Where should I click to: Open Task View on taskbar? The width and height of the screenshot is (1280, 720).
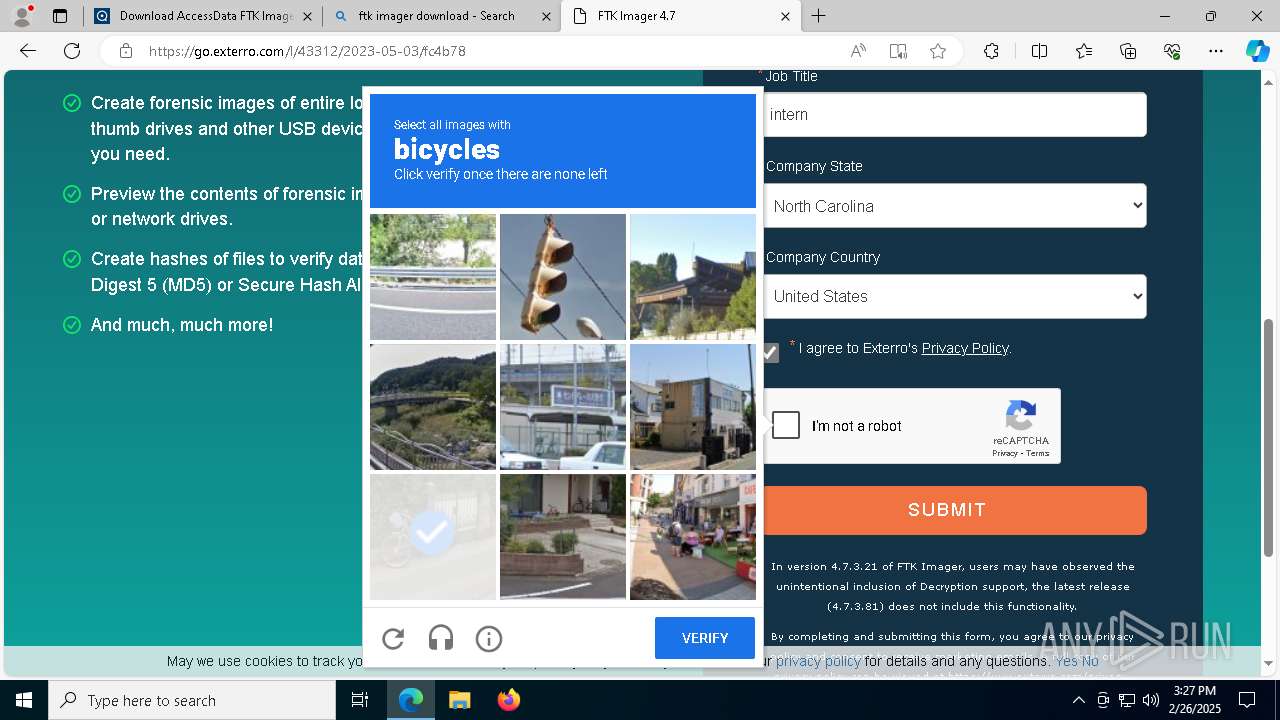tap(360, 700)
